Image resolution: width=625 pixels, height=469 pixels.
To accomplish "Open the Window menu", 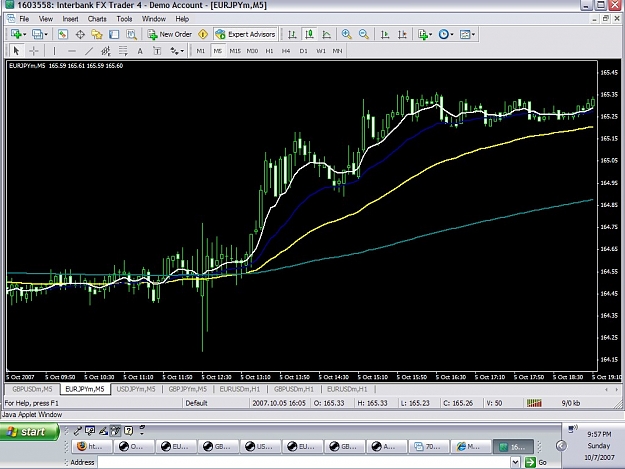I will [x=154, y=19].
